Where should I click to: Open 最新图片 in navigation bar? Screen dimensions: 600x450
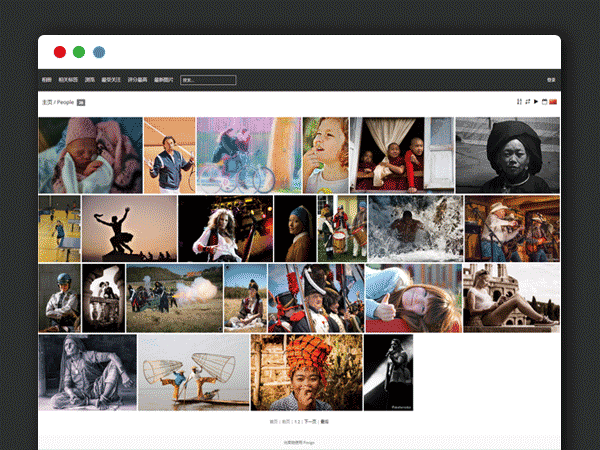tap(163, 80)
